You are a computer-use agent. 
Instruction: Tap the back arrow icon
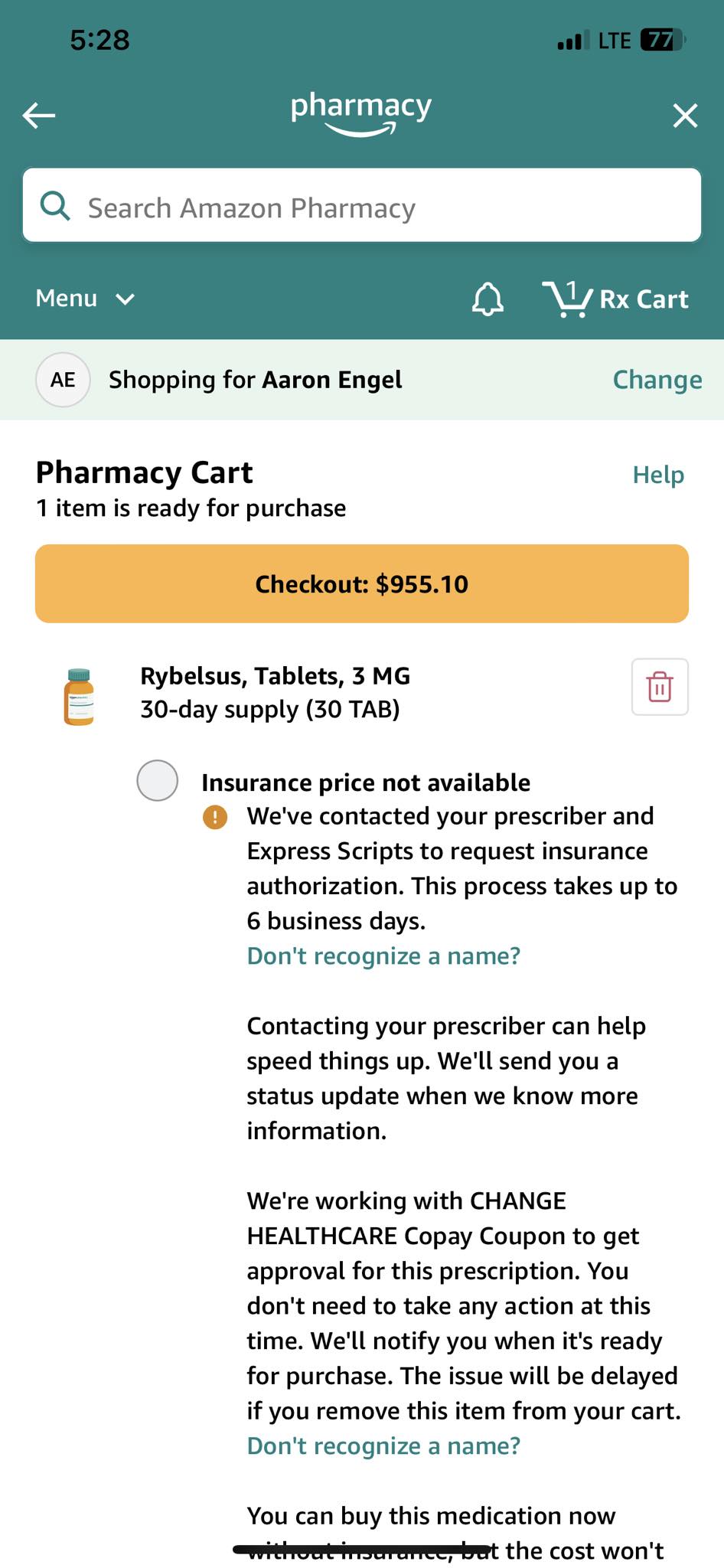tap(39, 116)
